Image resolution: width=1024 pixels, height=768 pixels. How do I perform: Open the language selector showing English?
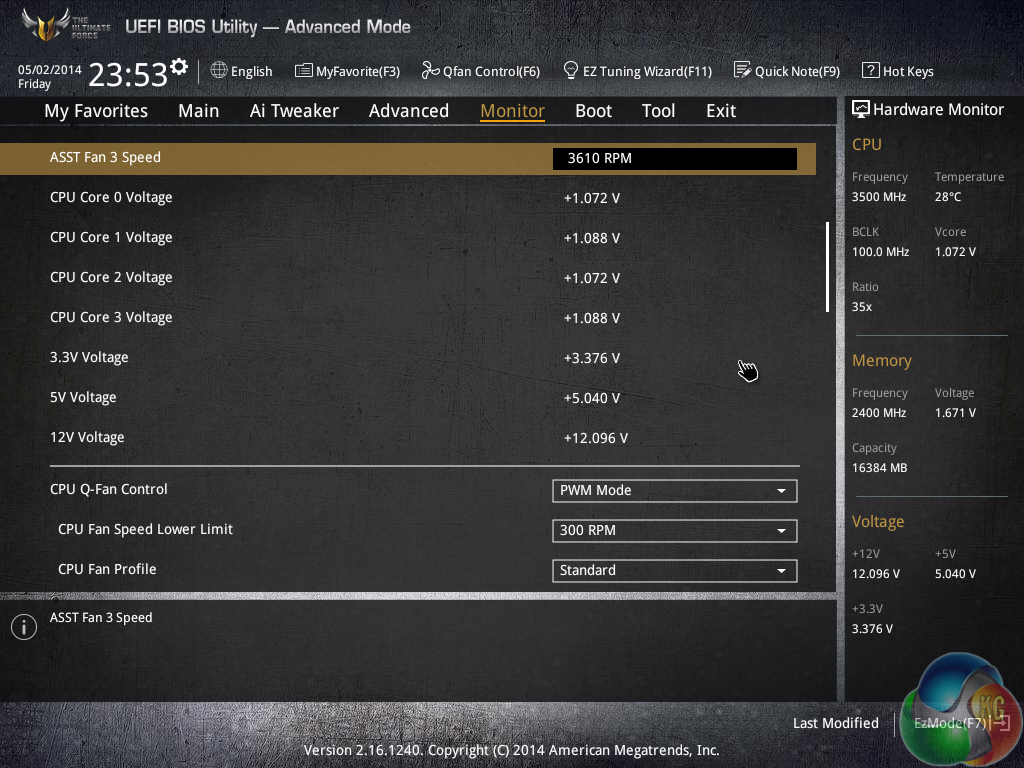[x=241, y=71]
